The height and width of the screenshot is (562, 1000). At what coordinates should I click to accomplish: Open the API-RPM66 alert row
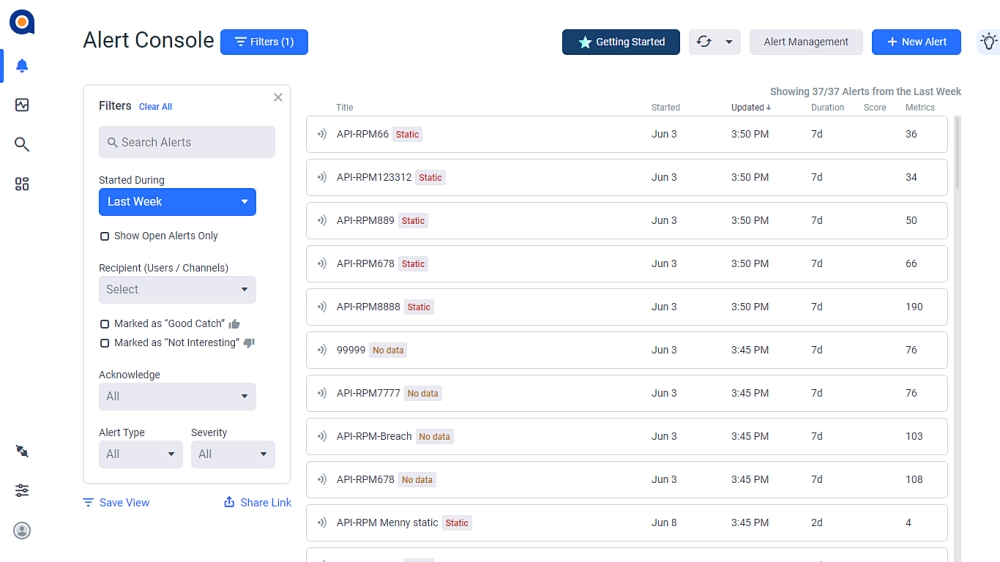coord(627,134)
